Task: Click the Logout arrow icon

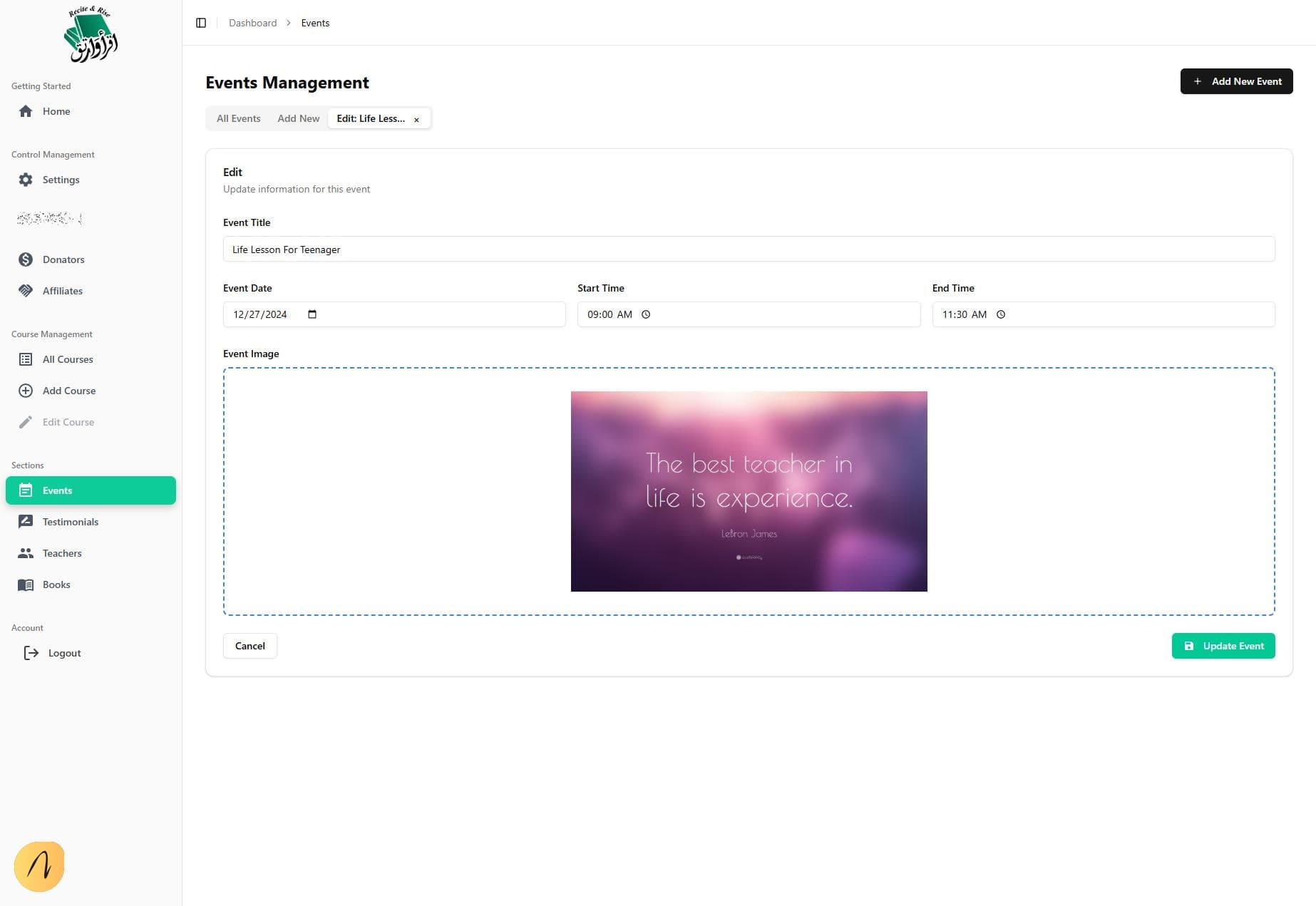Action: [x=31, y=653]
